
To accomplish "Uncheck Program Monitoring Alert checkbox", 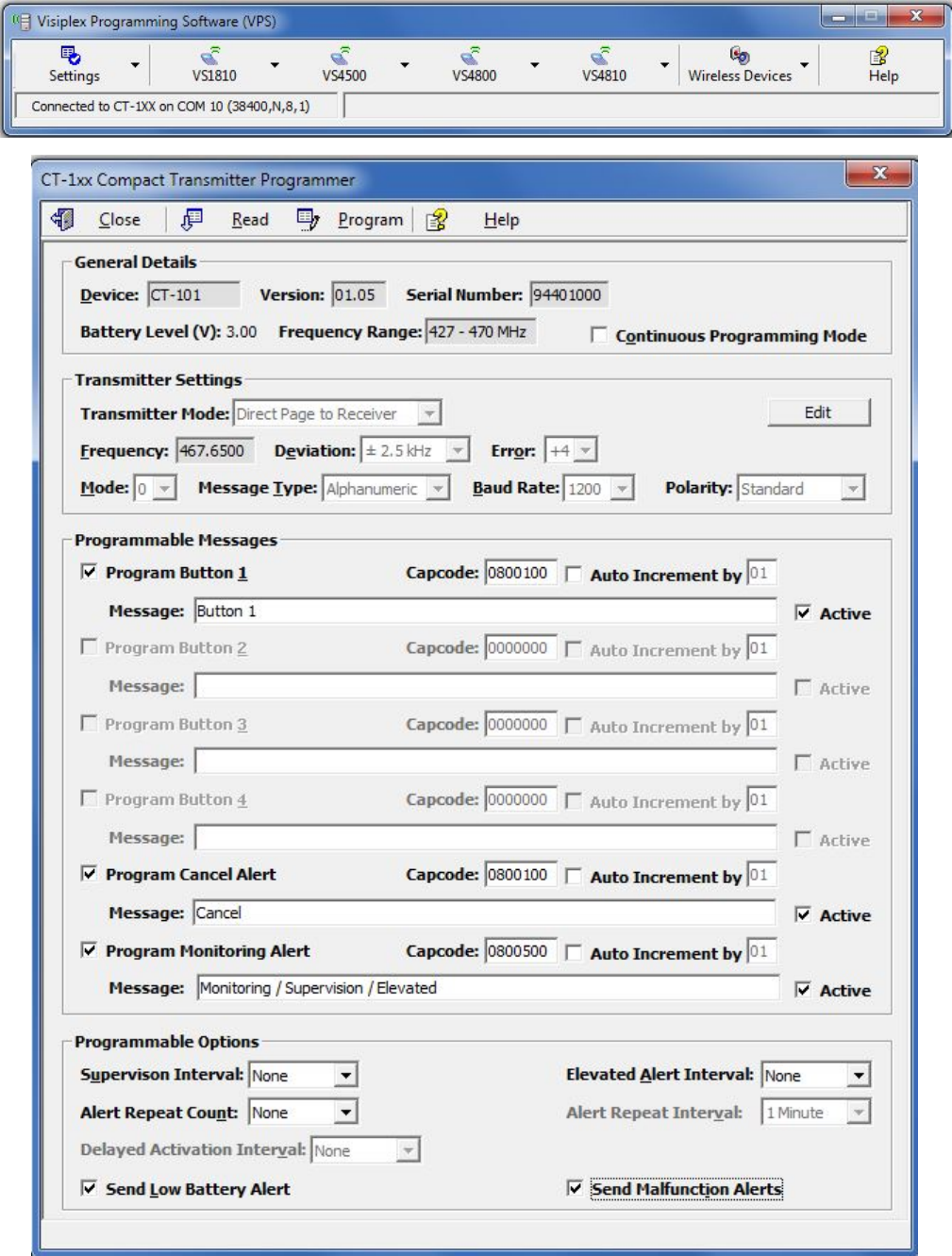I will [89, 950].
